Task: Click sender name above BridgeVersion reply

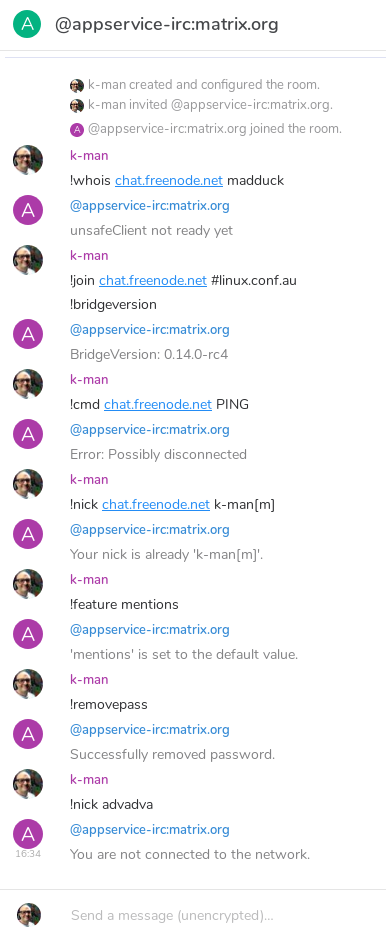Action: pyautogui.click(x=150, y=329)
